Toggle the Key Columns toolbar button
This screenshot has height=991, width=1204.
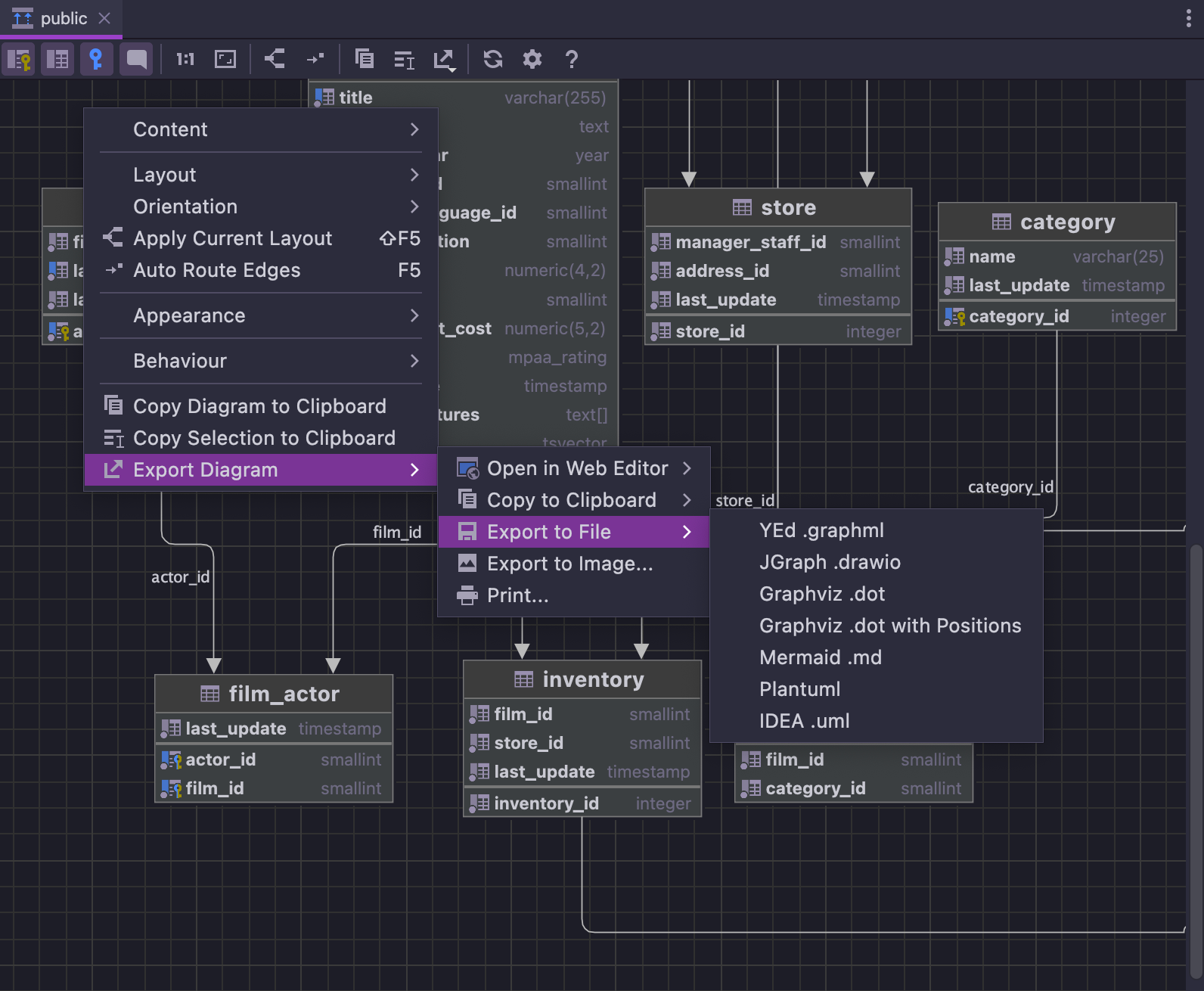pyautogui.click(x=19, y=59)
